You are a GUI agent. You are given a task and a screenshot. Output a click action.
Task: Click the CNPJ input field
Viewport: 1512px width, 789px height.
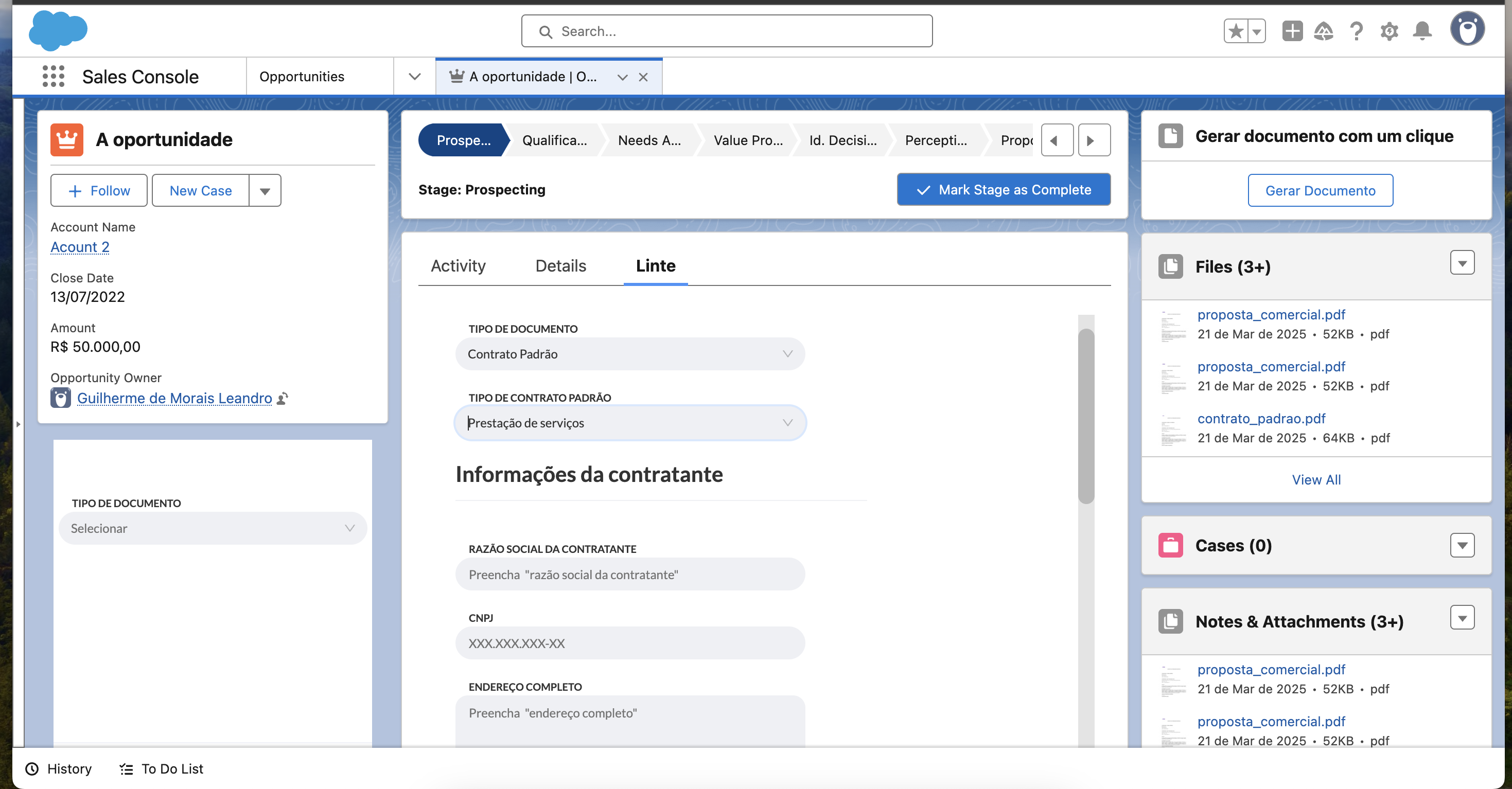tap(630, 643)
